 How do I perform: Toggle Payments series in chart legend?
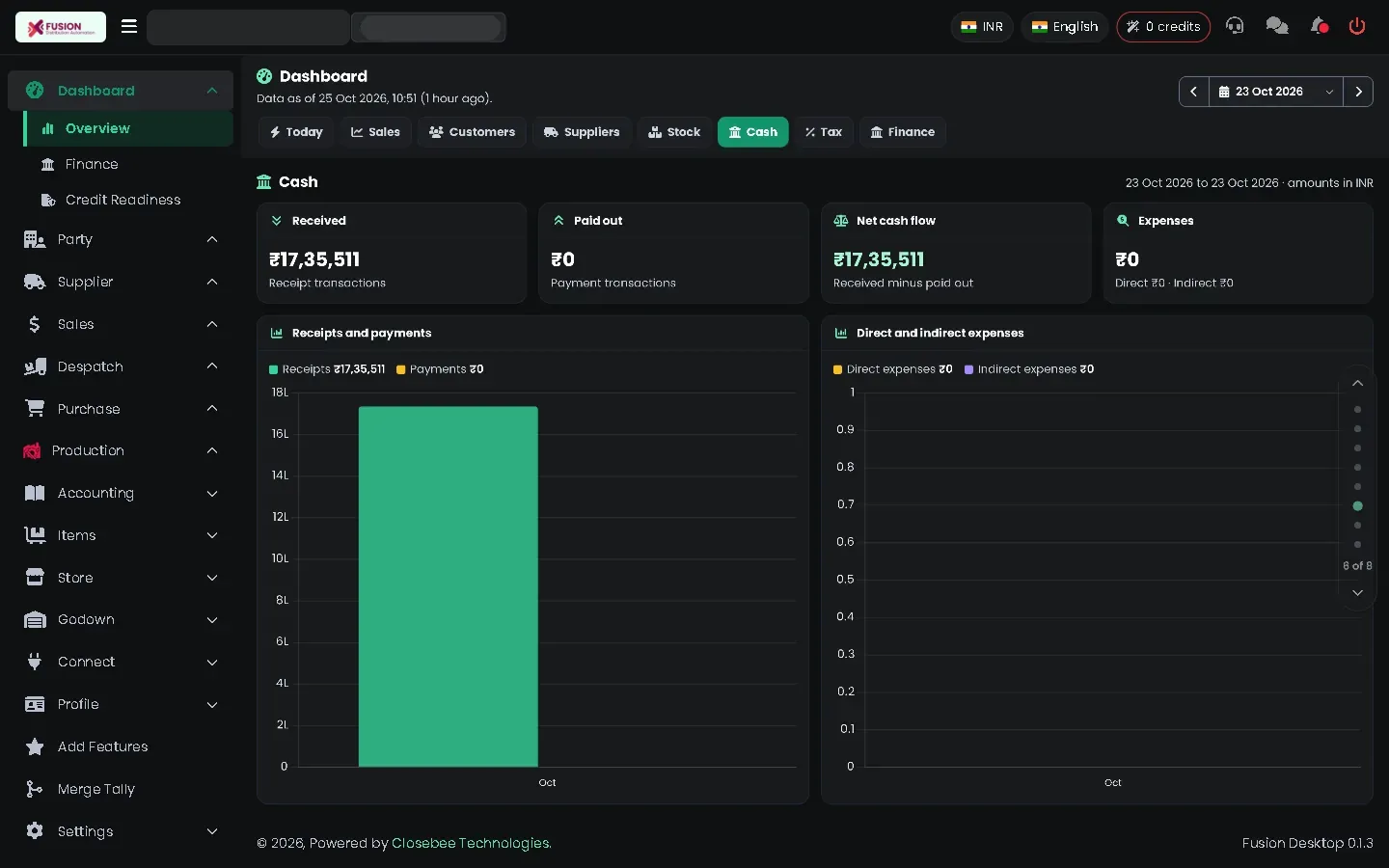pyautogui.click(x=440, y=369)
